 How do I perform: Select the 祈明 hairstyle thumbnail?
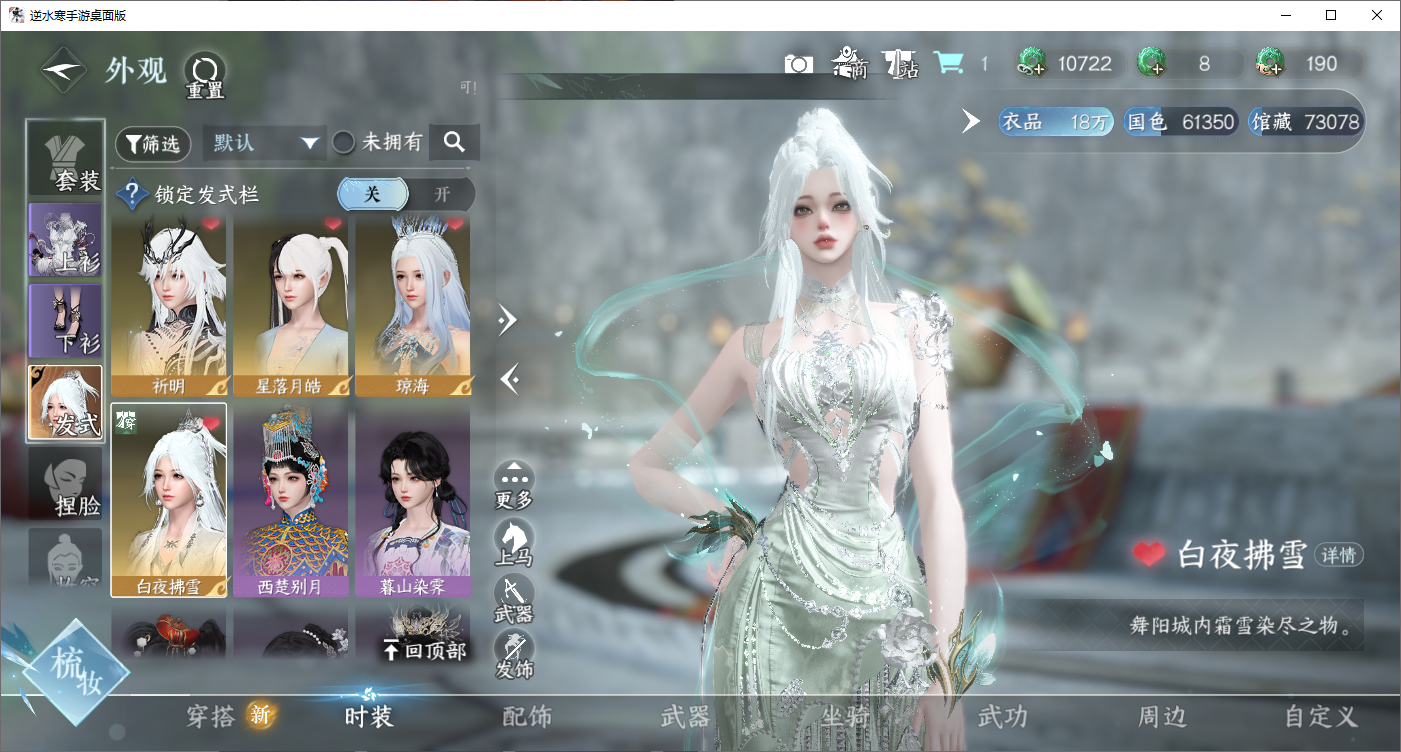point(169,305)
